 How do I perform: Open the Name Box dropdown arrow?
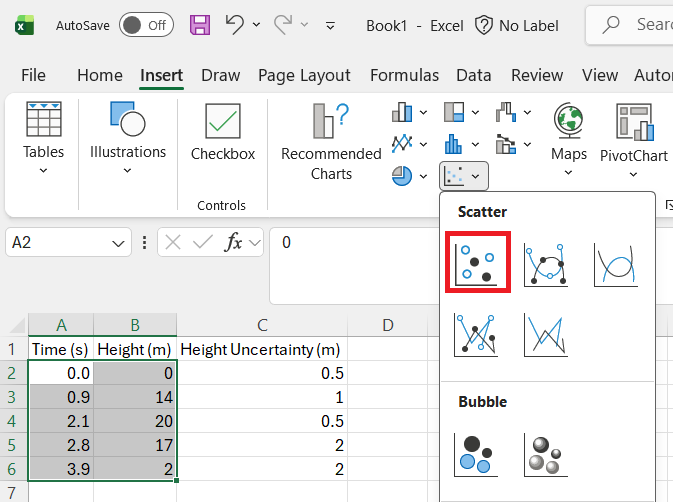pos(118,243)
